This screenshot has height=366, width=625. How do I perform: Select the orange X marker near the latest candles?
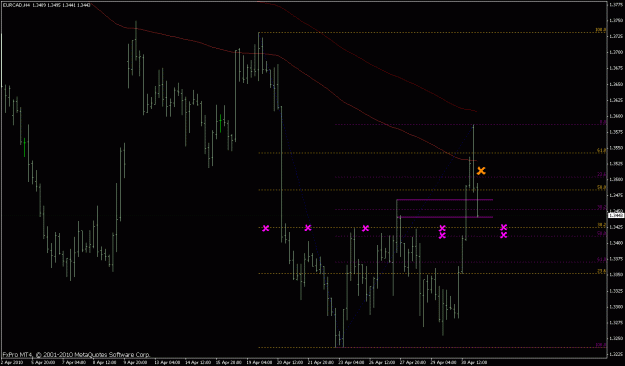481,171
